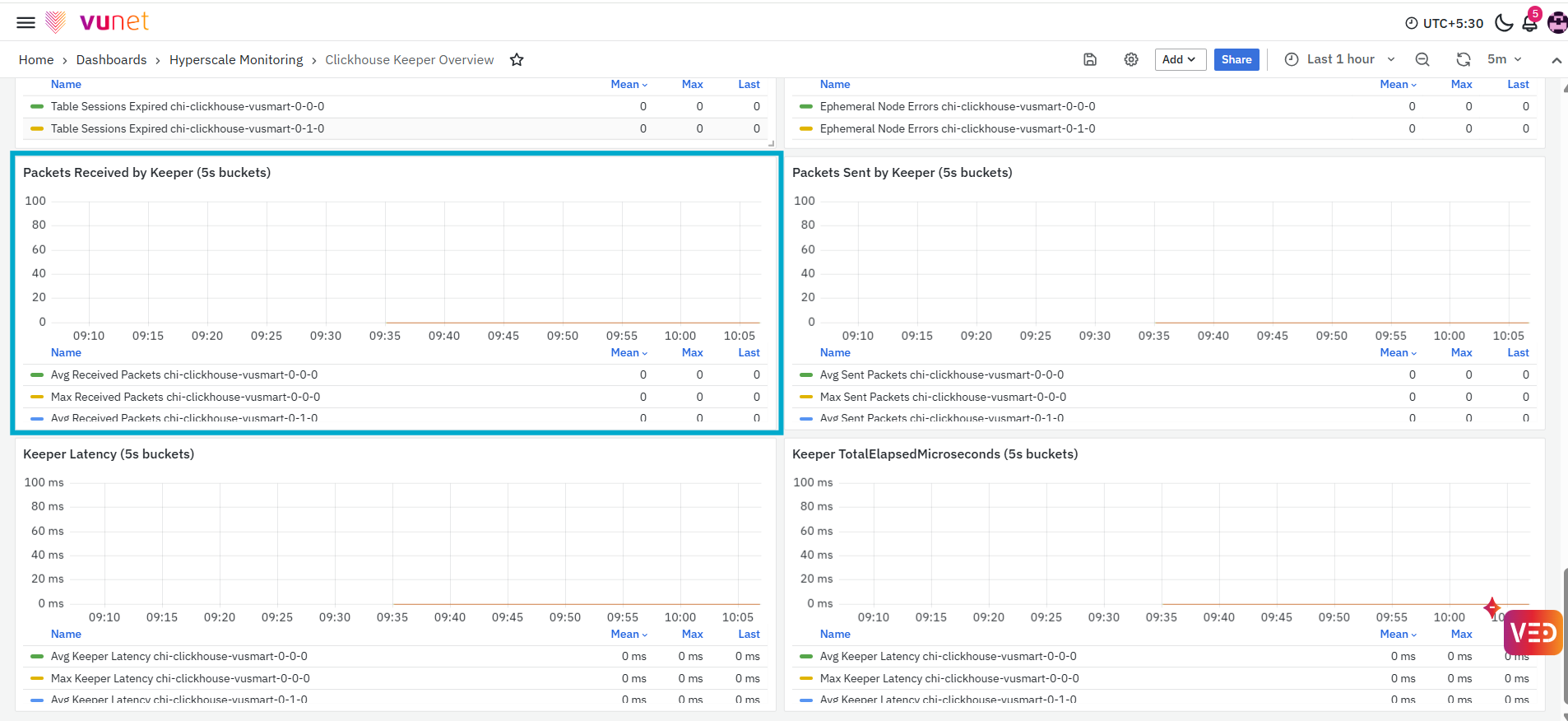Go to Dashboards breadcrumb
The height and width of the screenshot is (721, 1568).
(111, 59)
